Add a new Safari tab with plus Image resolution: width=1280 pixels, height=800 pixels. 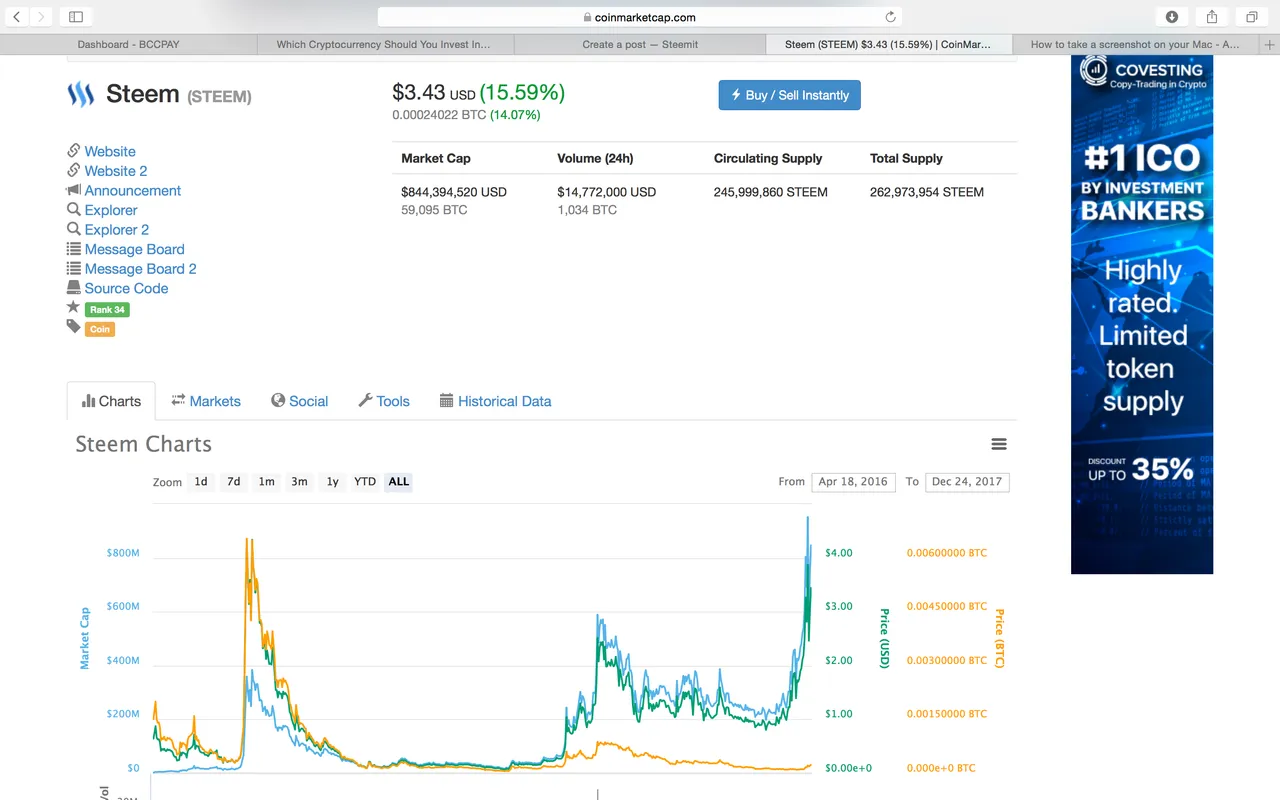[1271, 45]
